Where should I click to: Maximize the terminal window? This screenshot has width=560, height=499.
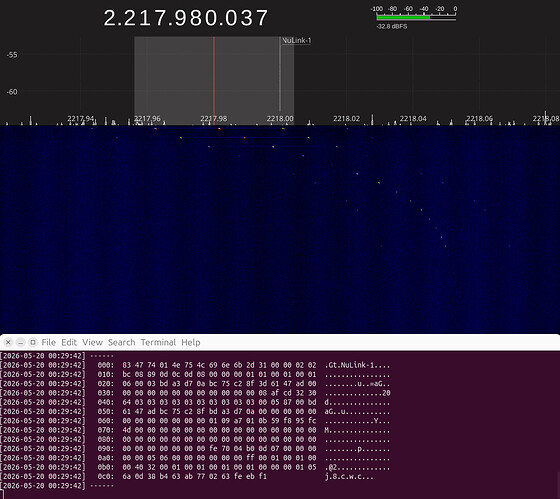click(33, 342)
